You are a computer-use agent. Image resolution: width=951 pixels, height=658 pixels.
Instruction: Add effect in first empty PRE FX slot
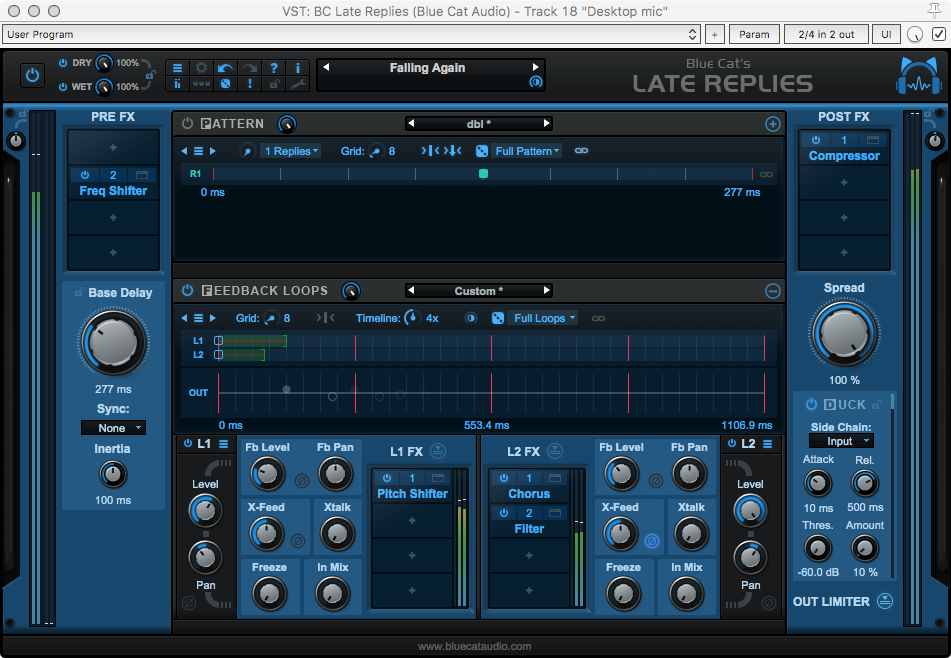[x=113, y=147]
